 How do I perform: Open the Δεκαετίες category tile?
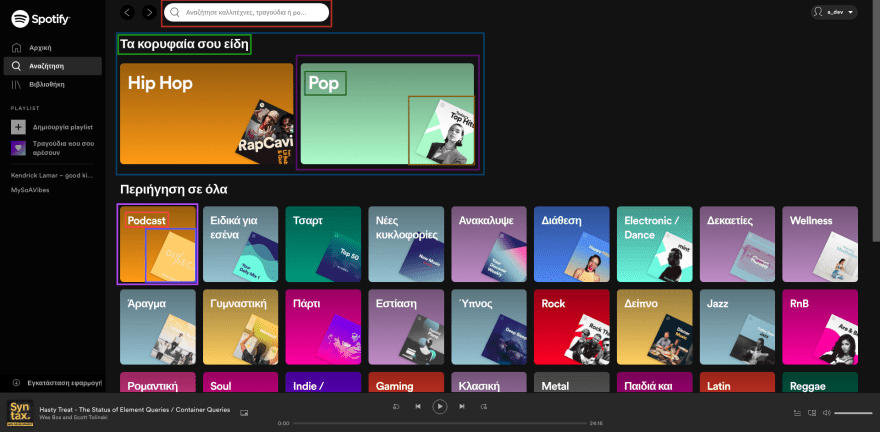(x=737, y=244)
